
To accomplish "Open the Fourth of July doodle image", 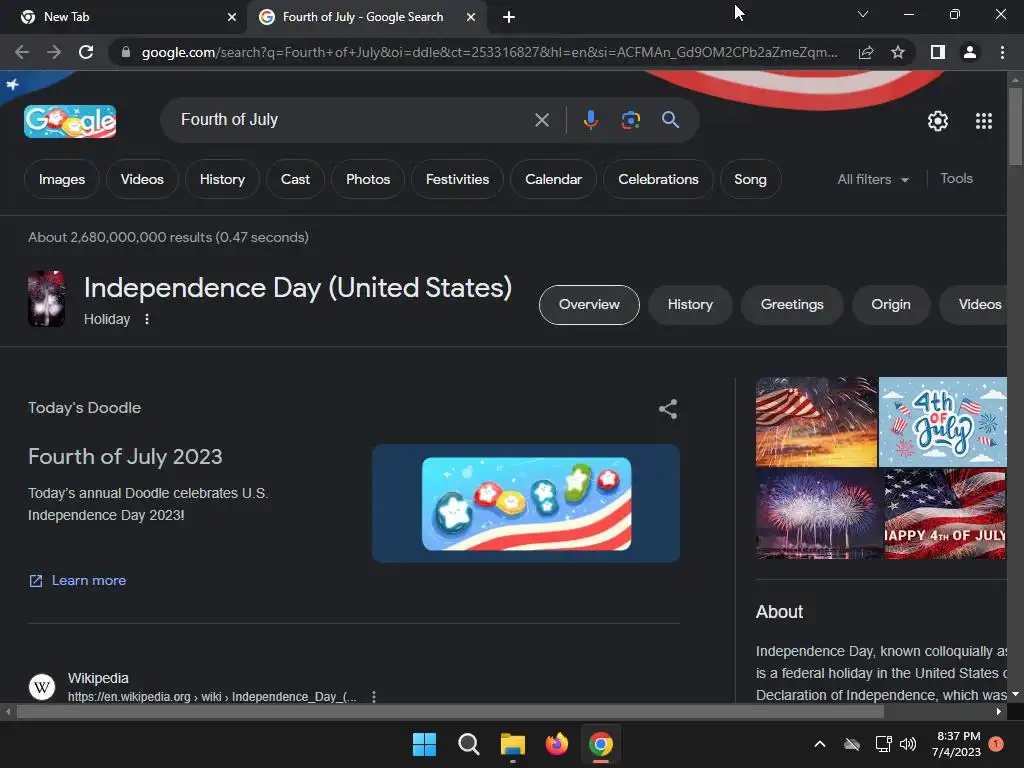I will pyautogui.click(x=526, y=504).
